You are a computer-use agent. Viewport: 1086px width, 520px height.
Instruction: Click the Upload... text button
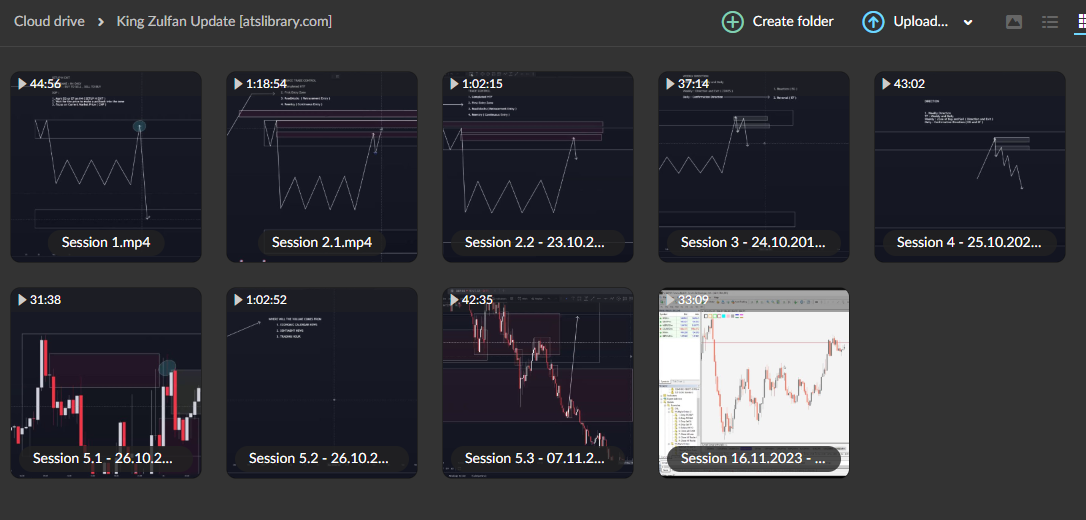click(x=920, y=22)
